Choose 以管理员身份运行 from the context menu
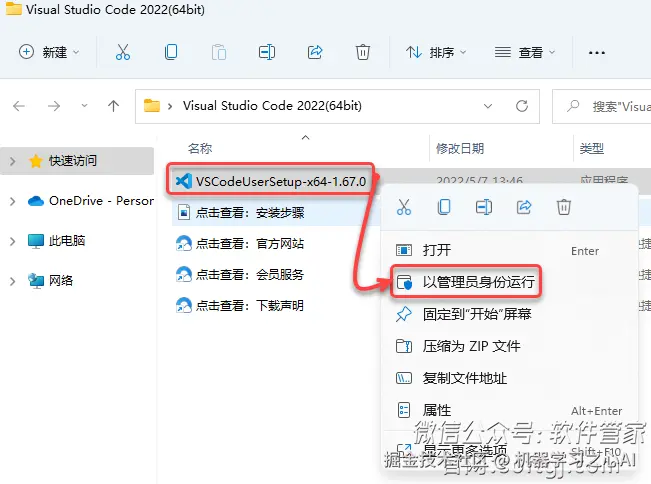 click(x=509, y=282)
